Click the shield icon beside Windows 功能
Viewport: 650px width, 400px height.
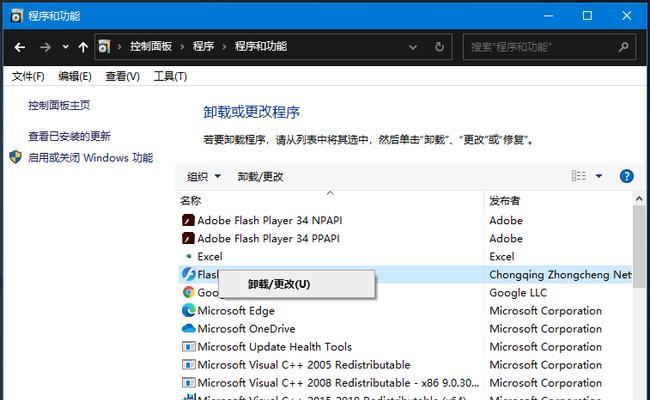pyautogui.click(x=16, y=157)
